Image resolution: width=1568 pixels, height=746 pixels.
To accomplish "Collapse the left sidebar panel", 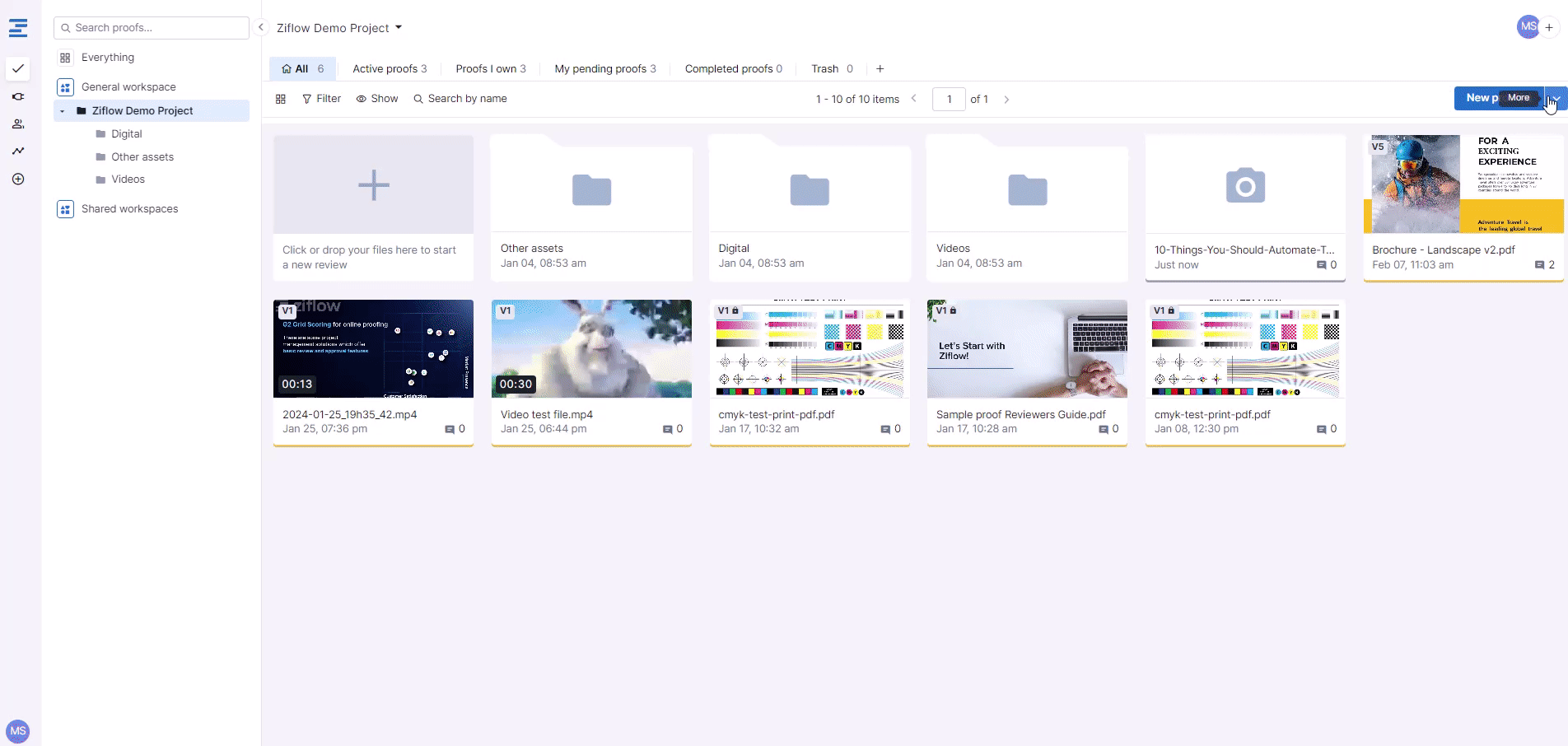I will [x=260, y=27].
